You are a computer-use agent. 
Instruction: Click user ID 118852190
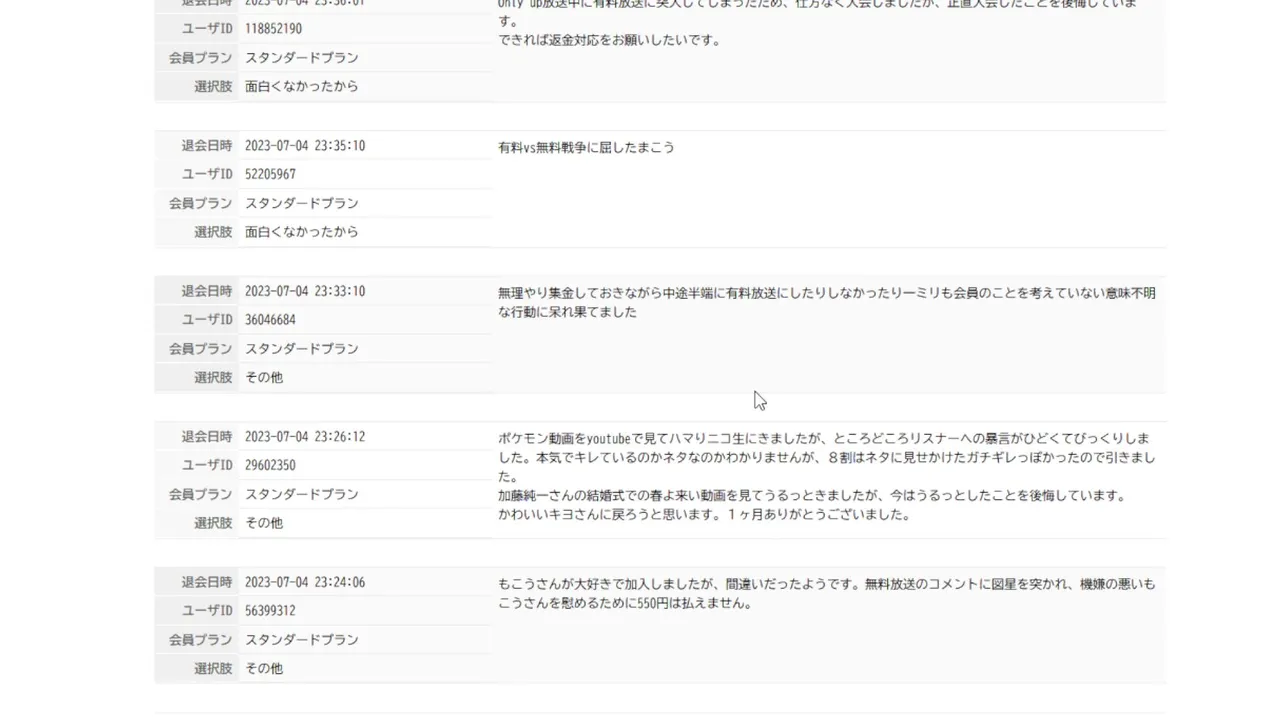273,29
